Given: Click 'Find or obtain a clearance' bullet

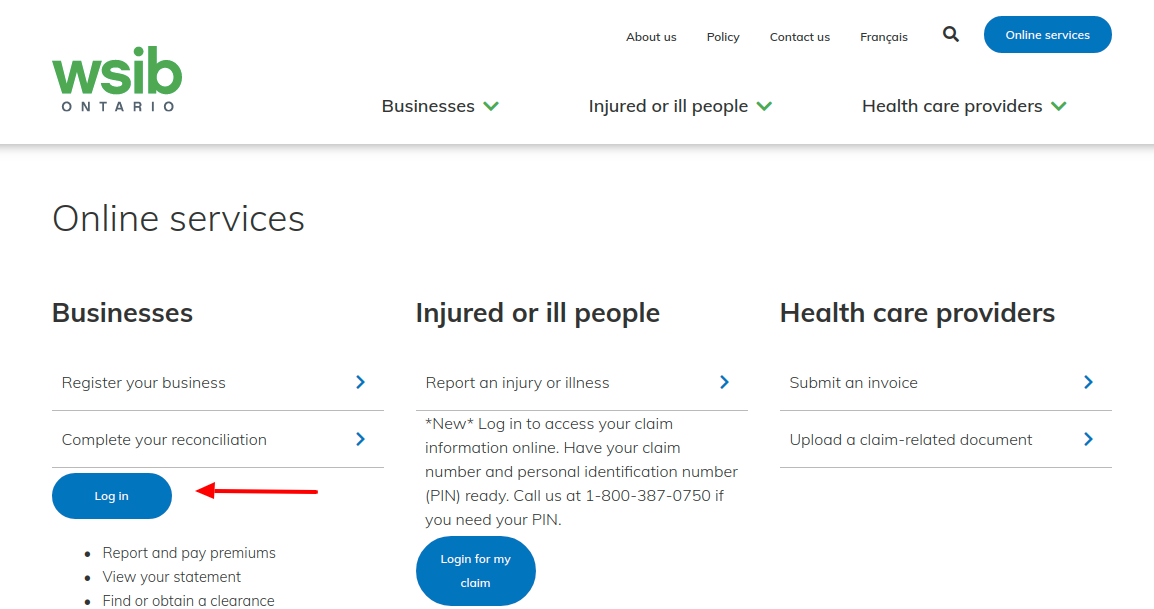Looking at the screenshot, I should [x=188, y=601].
